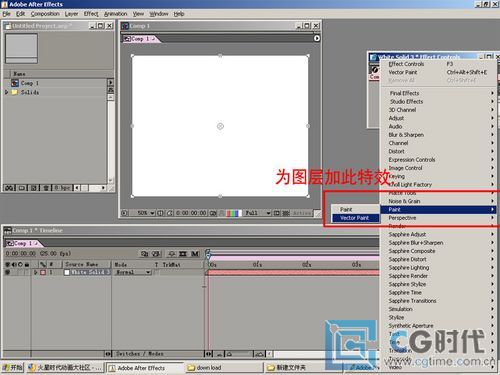Click the RGB channel display icon

coord(234,213)
